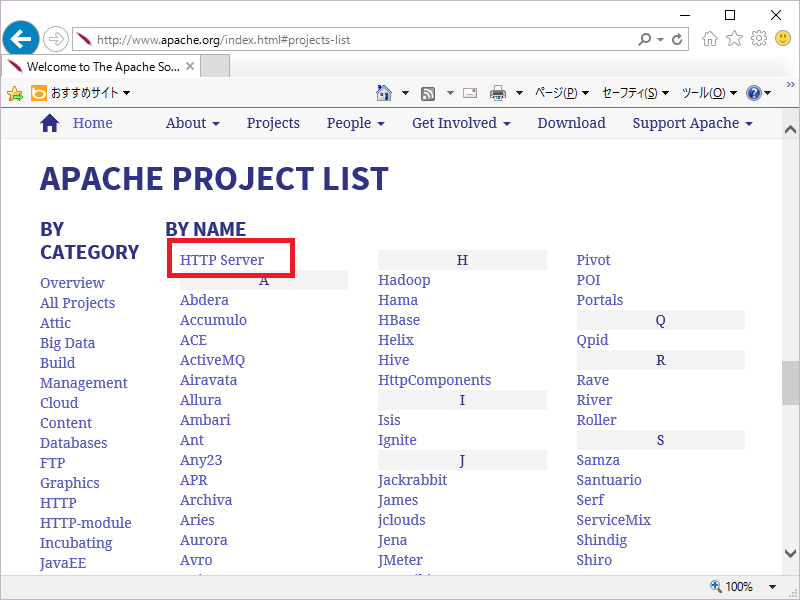
Task: Go to Projects in navigation bar
Action: click(273, 123)
